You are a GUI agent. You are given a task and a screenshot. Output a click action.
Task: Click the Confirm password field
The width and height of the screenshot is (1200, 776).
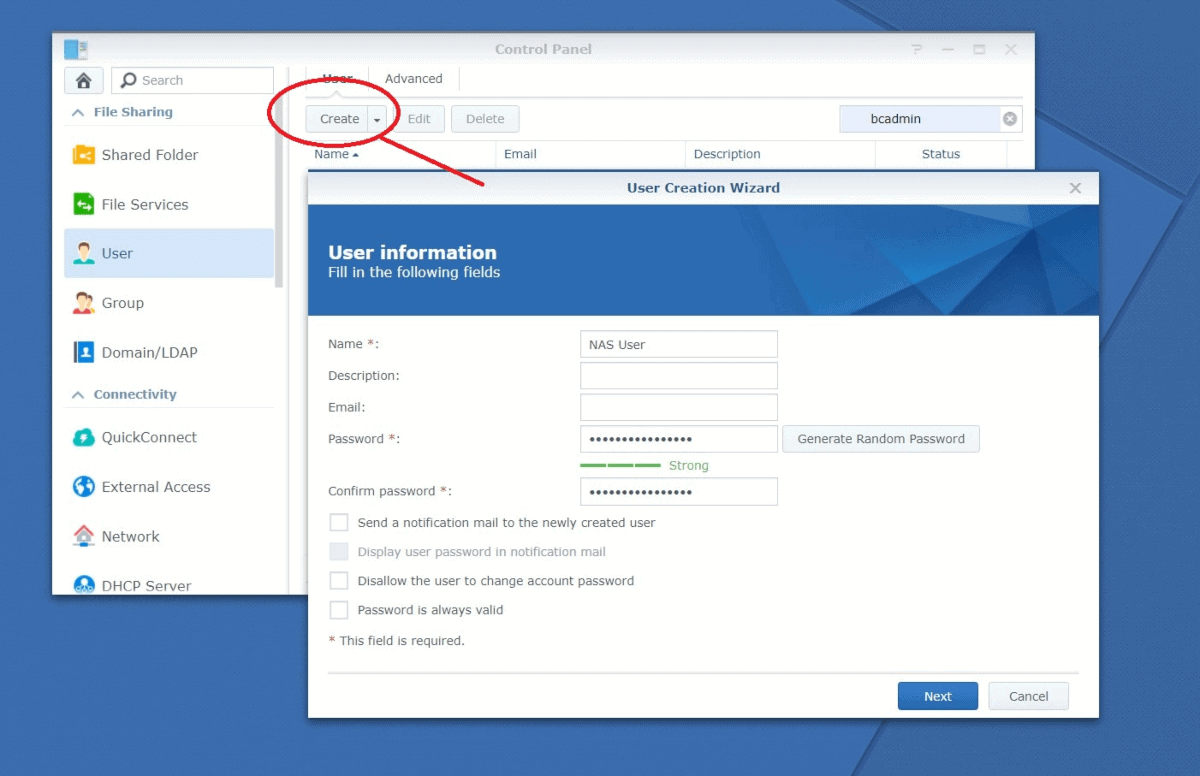pyautogui.click(x=679, y=491)
